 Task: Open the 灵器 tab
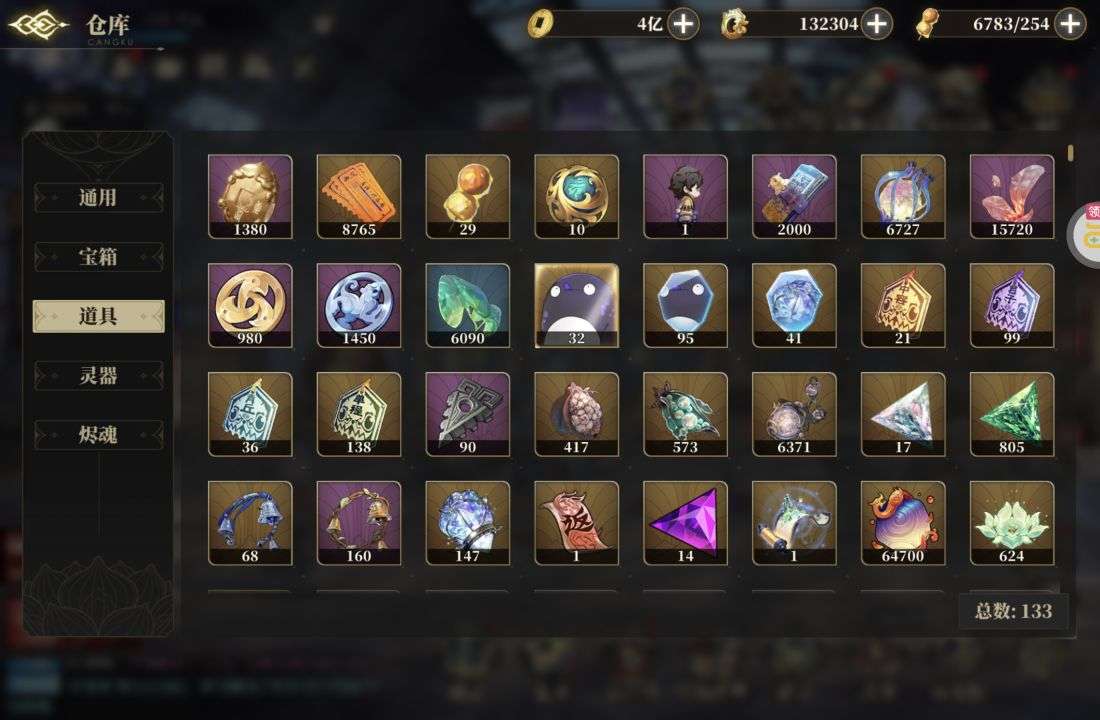[x=98, y=375]
